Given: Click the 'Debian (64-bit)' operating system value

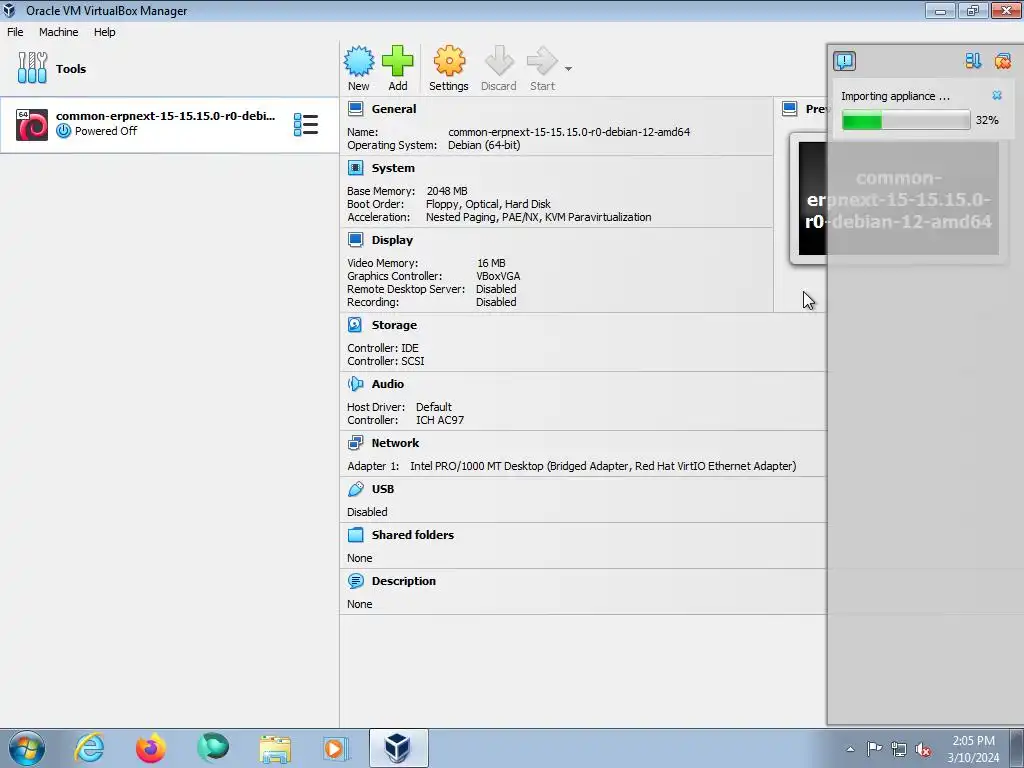Looking at the screenshot, I should (x=484, y=145).
